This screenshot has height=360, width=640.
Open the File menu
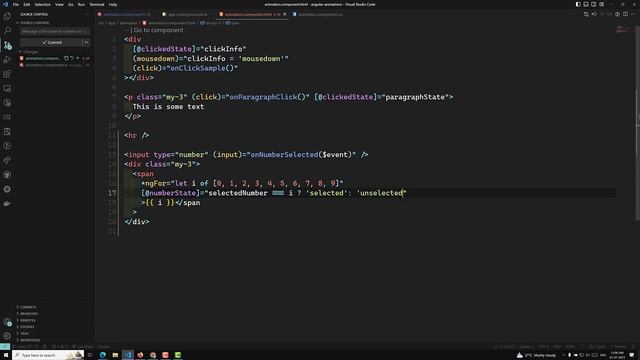pos(16,4)
